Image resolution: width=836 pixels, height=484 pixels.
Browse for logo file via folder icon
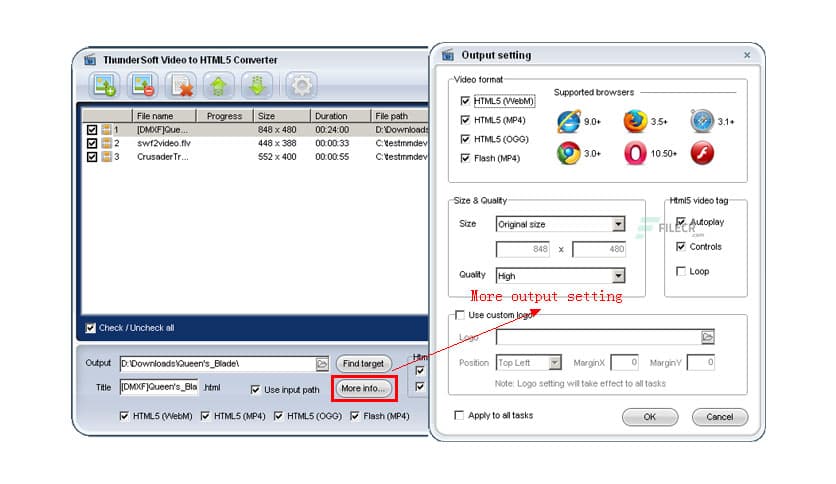click(708, 337)
